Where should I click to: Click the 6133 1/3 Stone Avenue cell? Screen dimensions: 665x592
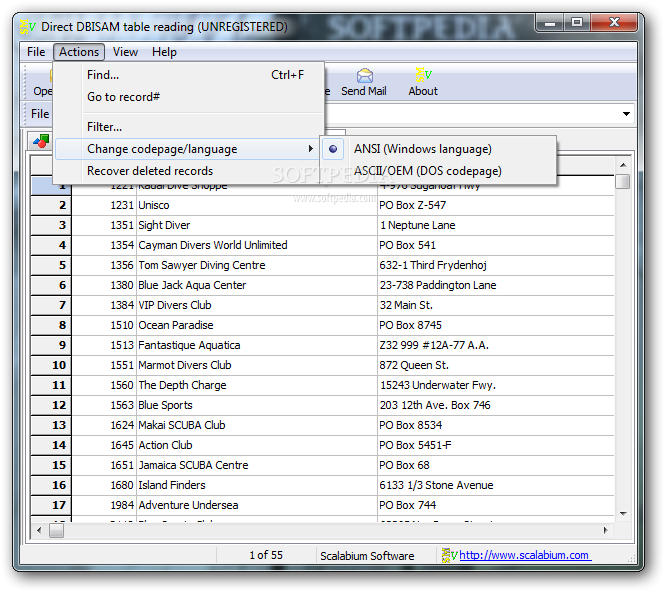coord(496,485)
